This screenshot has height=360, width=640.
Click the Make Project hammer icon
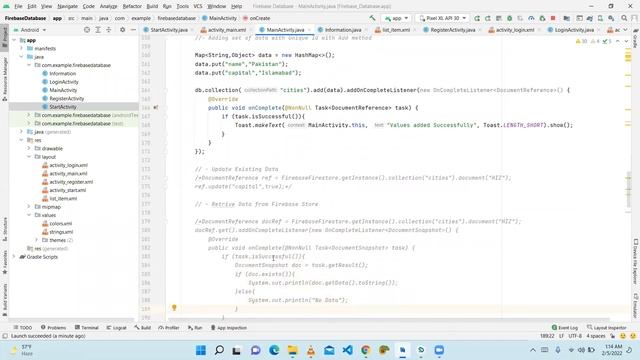(x=372, y=18)
